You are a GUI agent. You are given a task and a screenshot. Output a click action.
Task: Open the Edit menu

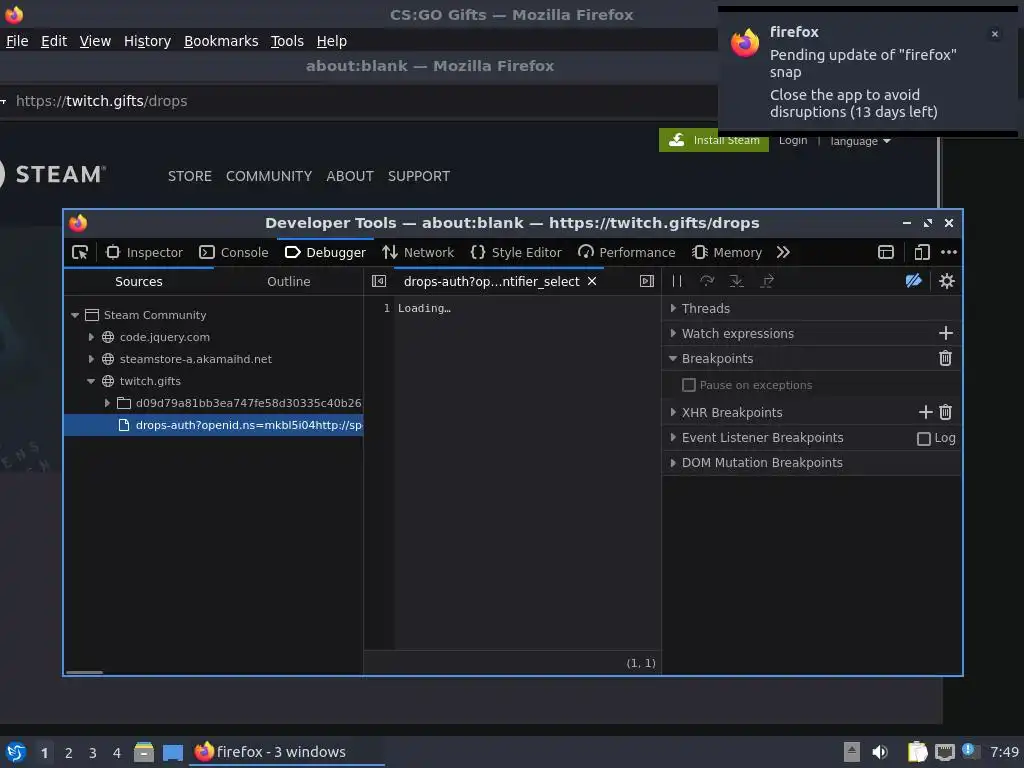[x=54, y=41]
